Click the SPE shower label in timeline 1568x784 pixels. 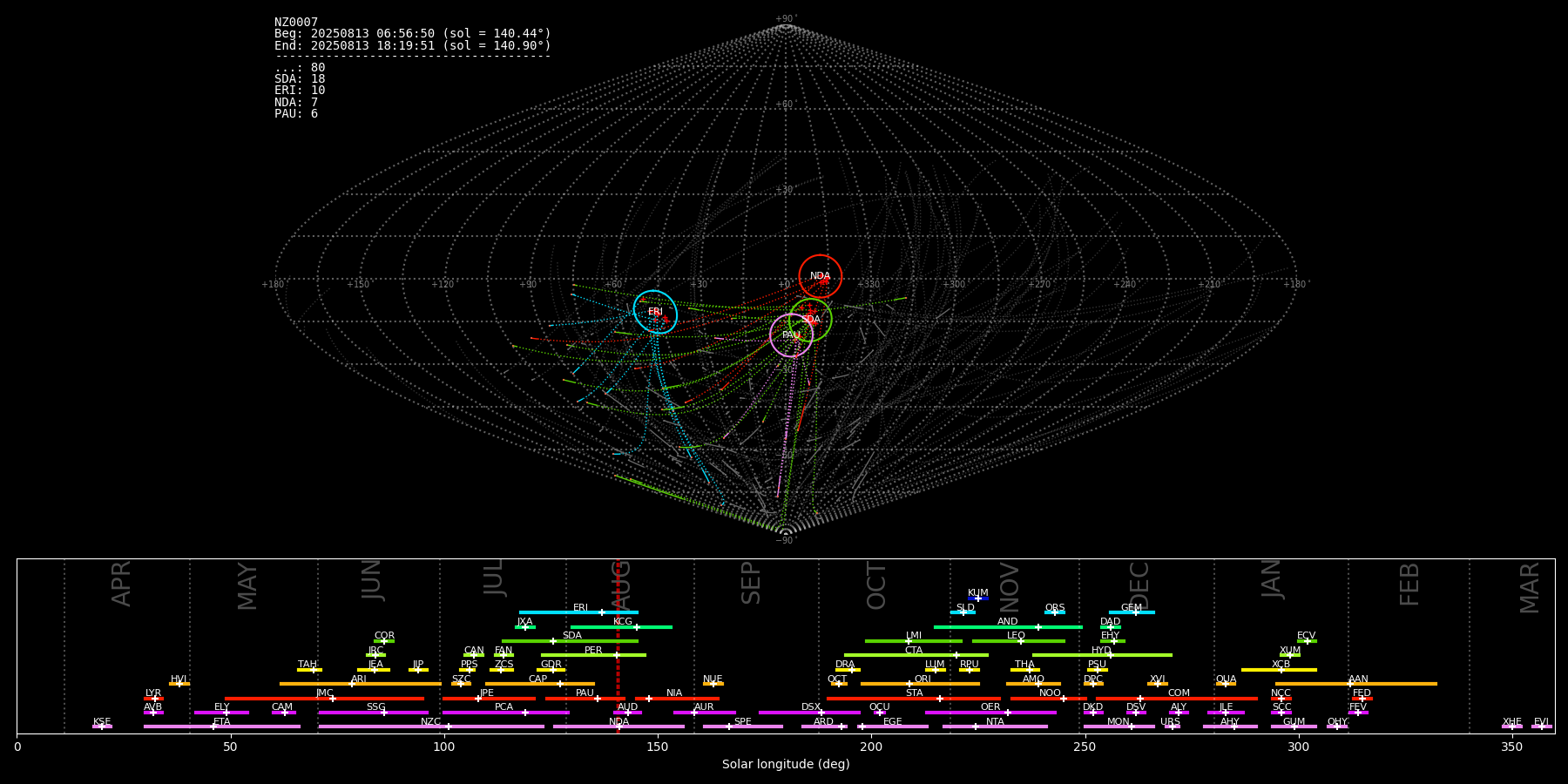tap(742, 722)
